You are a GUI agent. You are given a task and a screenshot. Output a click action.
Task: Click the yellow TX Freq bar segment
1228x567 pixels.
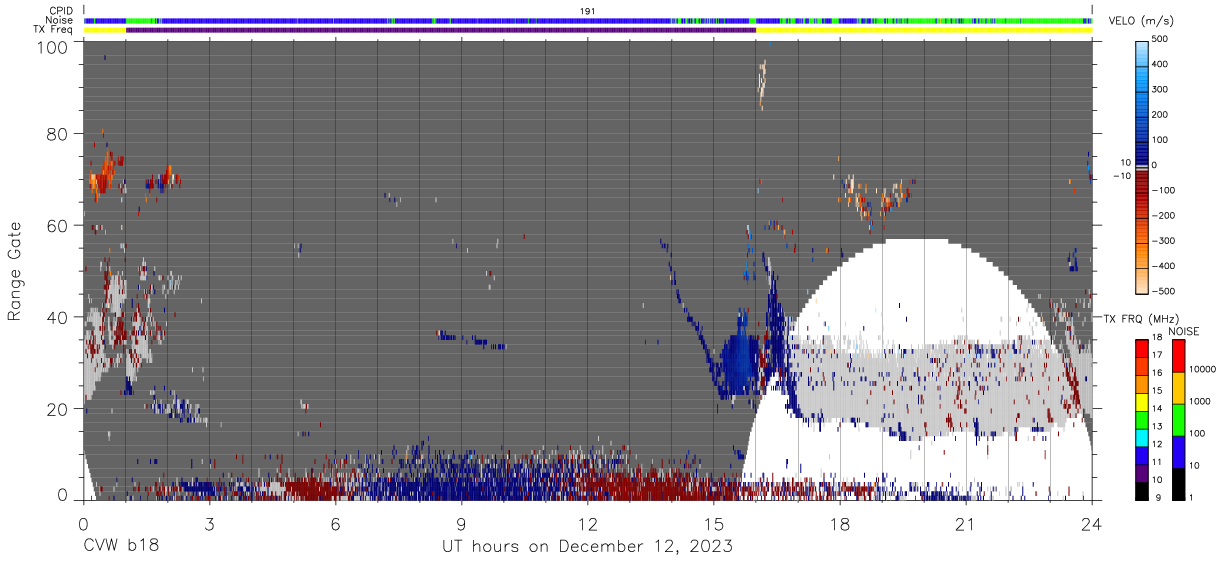coord(924,30)
